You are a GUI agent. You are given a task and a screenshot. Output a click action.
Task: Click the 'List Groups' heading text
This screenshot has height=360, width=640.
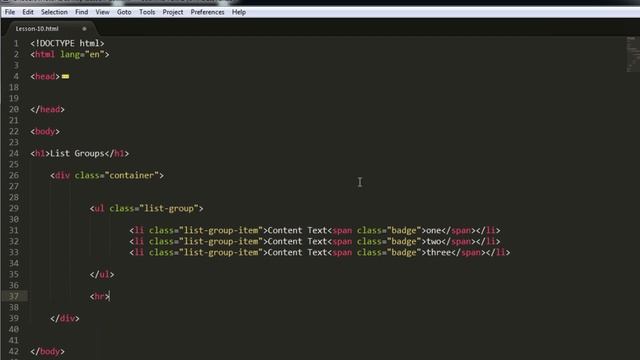point(77,153)
